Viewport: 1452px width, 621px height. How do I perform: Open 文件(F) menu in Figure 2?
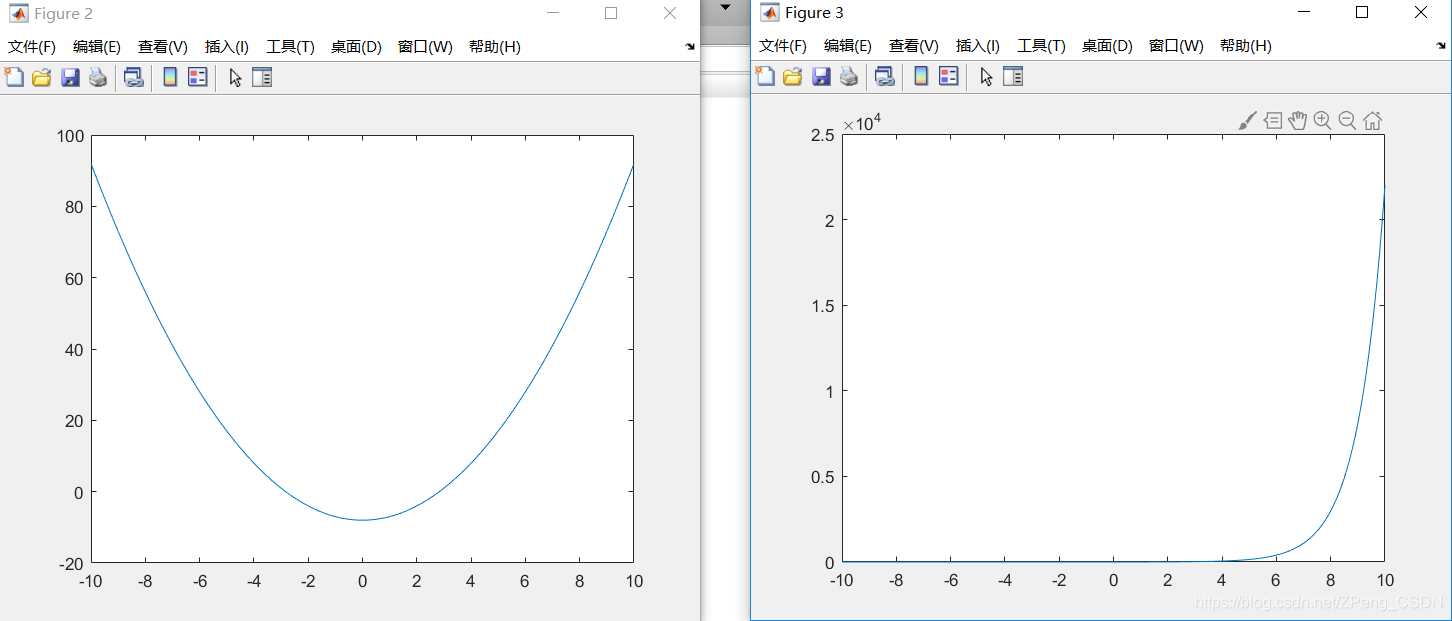point(32,47)
